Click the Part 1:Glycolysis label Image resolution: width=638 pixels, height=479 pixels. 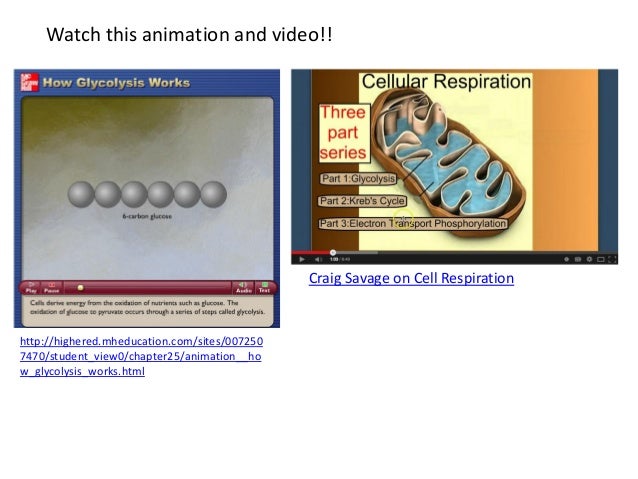[358, 179]
